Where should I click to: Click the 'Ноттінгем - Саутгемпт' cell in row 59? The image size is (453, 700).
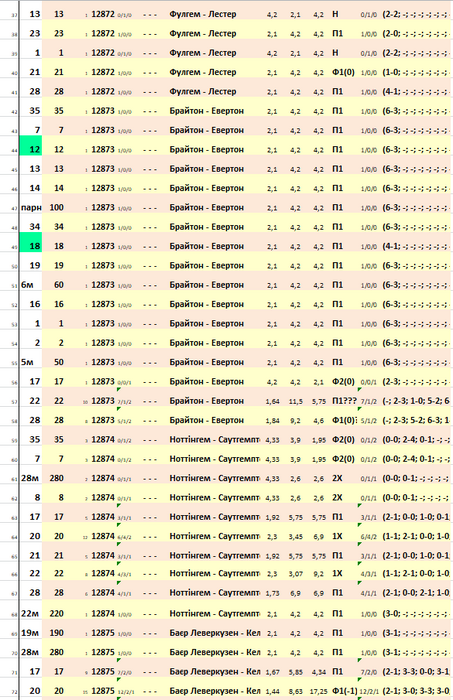[215, 440]
